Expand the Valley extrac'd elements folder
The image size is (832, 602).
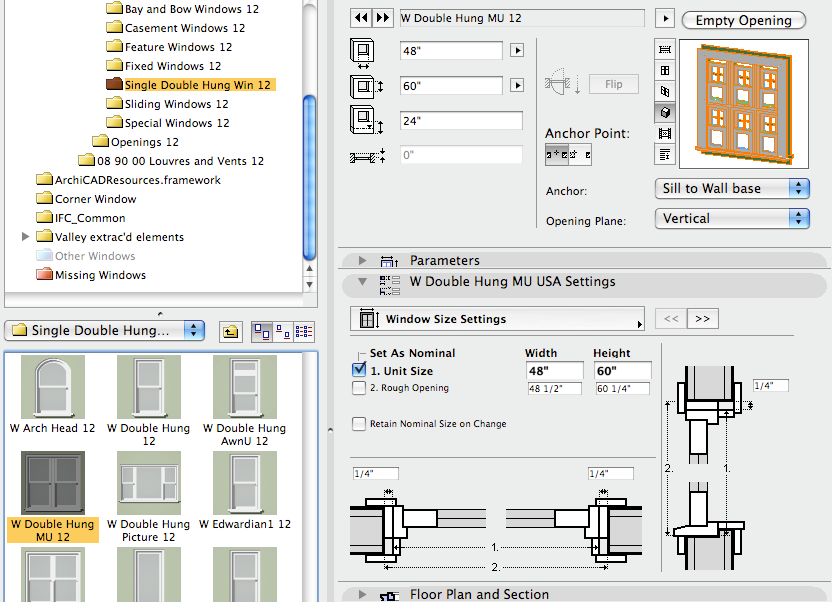click(26, 237)
